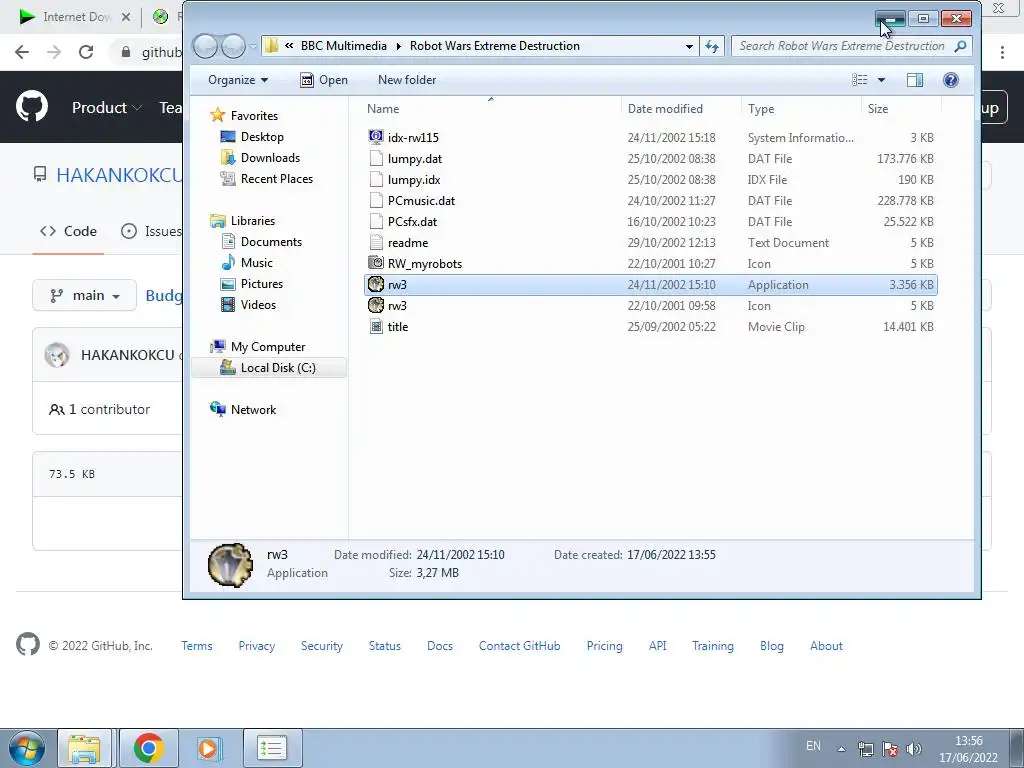Image resolution: width=1024 pixels, height=768 pixels.
Task: Select the rw3 Icon file dated 22/10/2001
Action: [650, 306]
